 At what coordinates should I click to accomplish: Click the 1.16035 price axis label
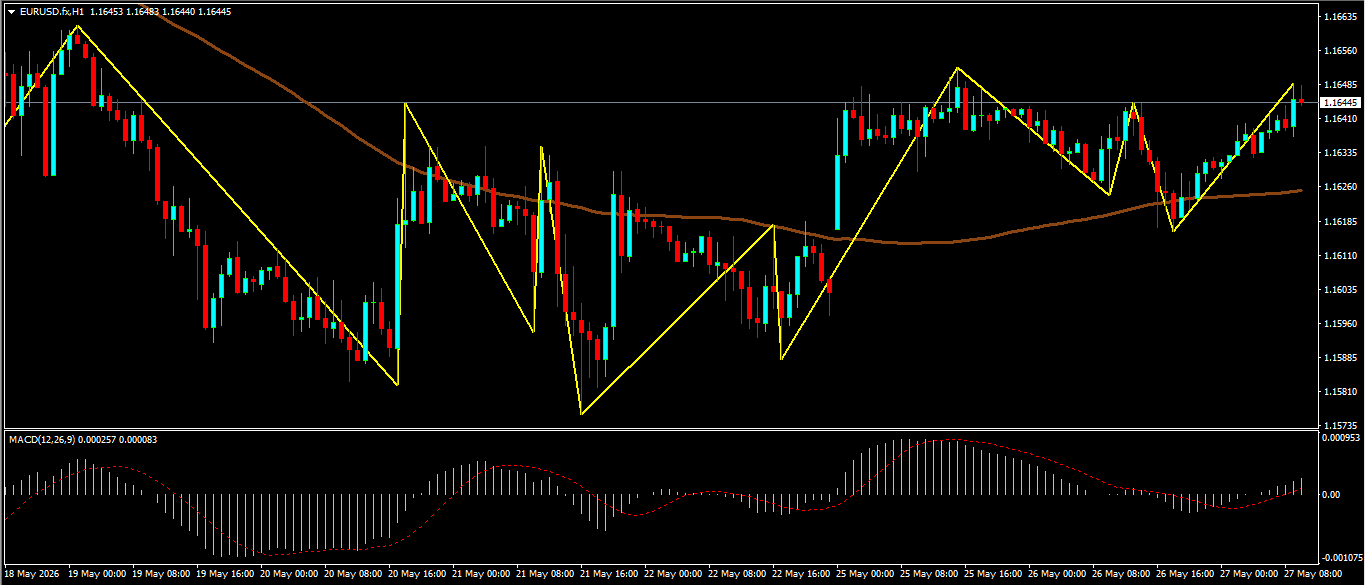tap(1339, 290)
